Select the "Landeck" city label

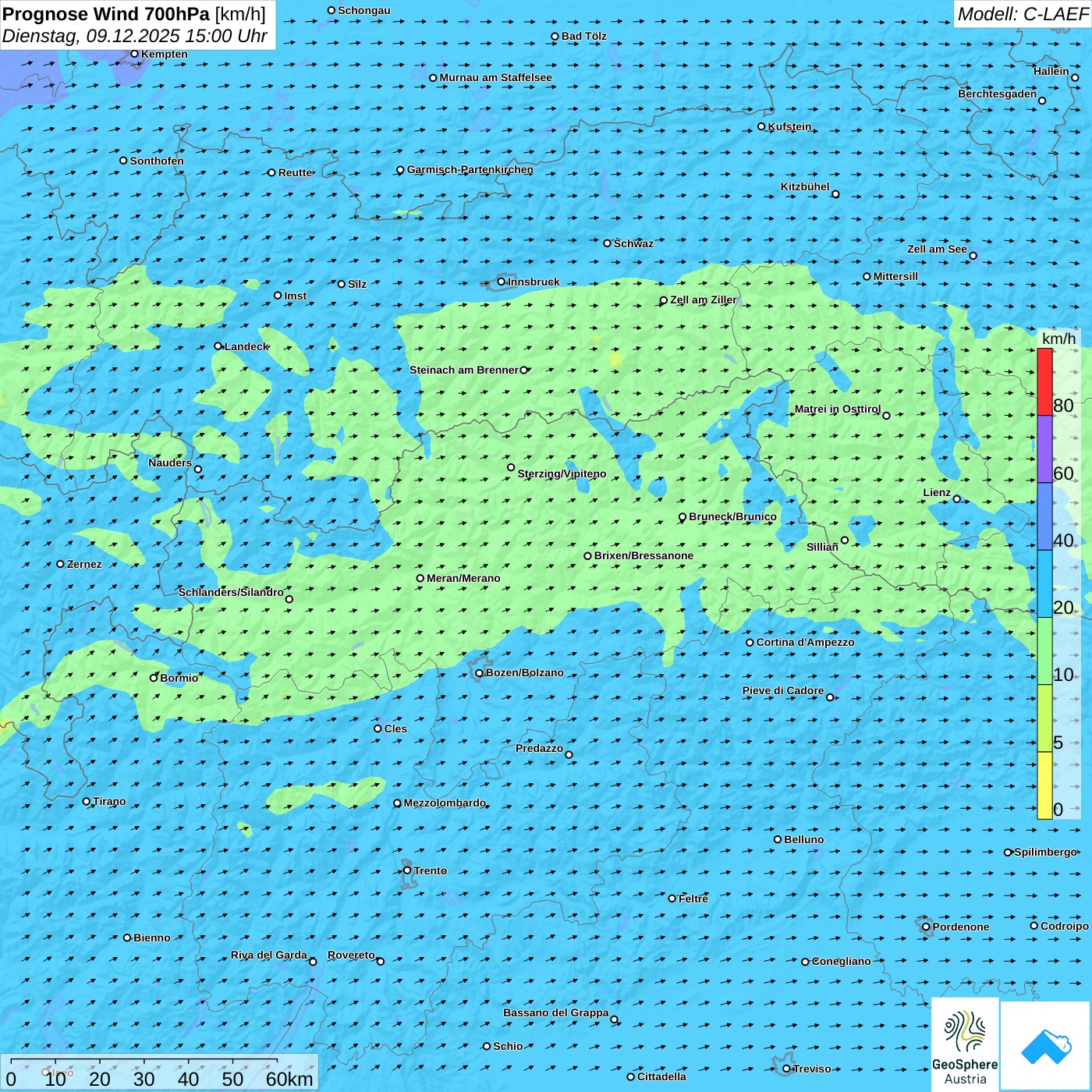pyautogui.click(x=247, y=346)
